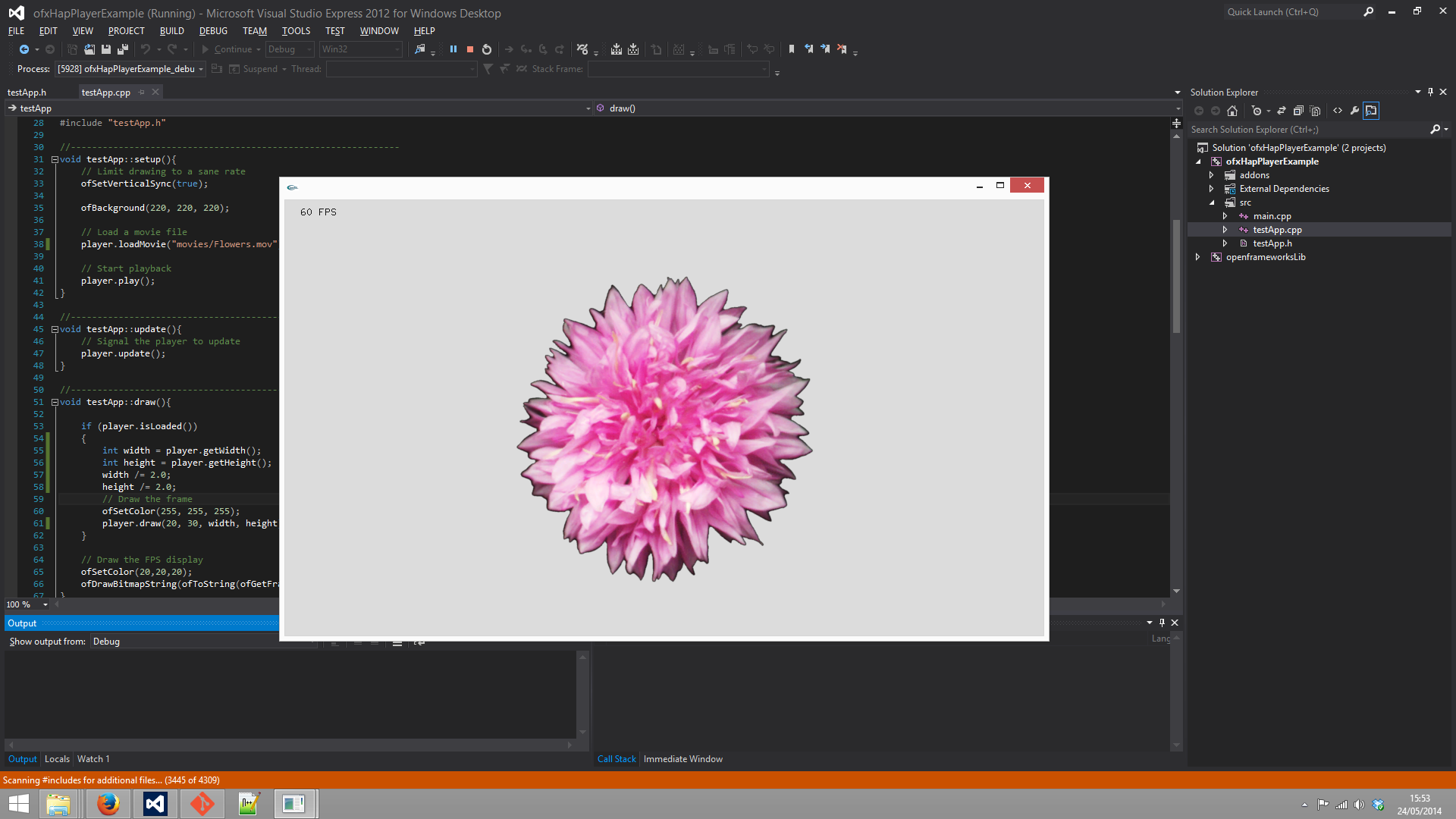
Task: Click the Stop debugging icon
Action: 467,49
